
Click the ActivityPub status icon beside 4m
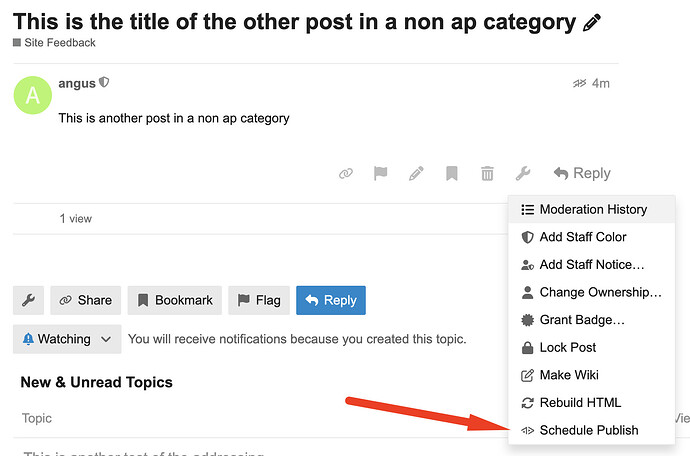pyautogui.click(x=579, y=83)
